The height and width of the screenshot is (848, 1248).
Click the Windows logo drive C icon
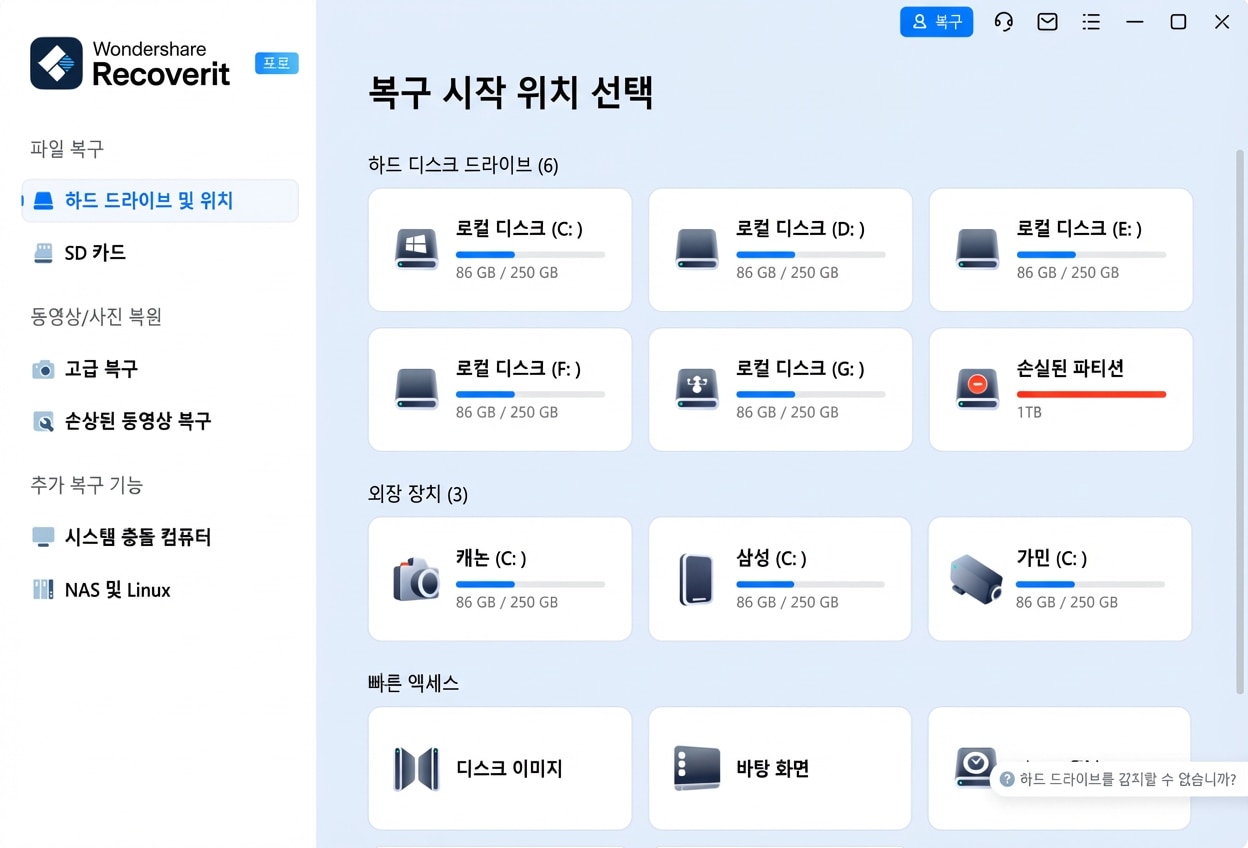click(x=416, y=249)
